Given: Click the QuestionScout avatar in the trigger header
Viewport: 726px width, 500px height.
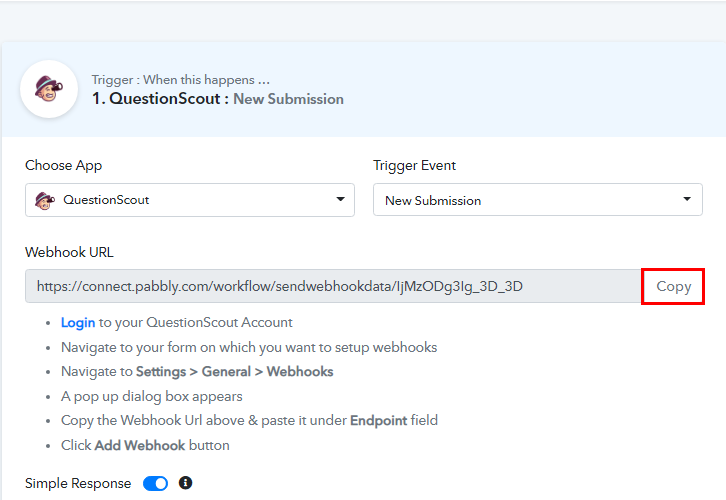Looking at the screenshot, I should point(49,88).
